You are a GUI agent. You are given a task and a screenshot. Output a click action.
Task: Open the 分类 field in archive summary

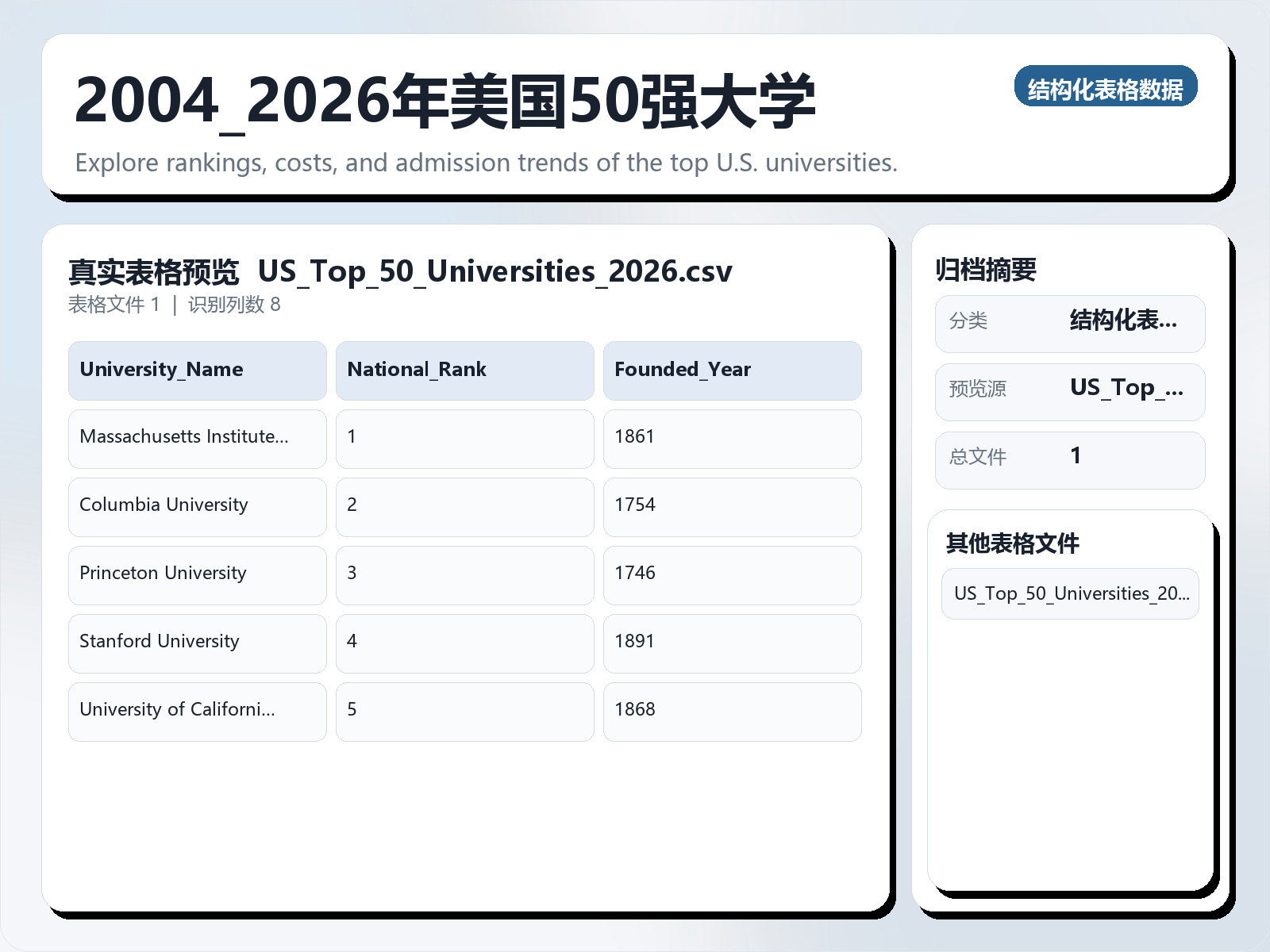point(1069,323)
